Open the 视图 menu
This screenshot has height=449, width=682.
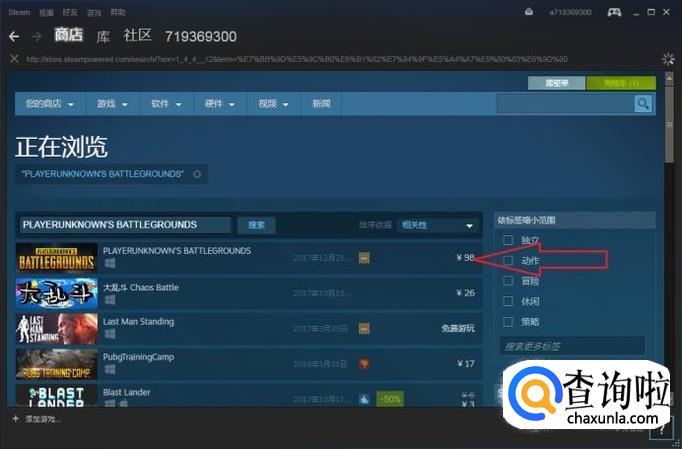click(x=46, y=12)
